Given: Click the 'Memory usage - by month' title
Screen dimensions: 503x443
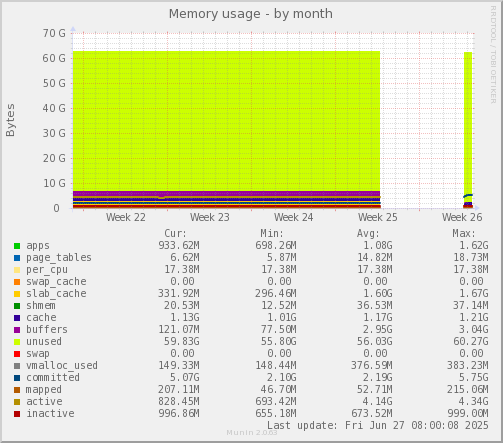Looking at the screenshot, I should pos(251,14).
